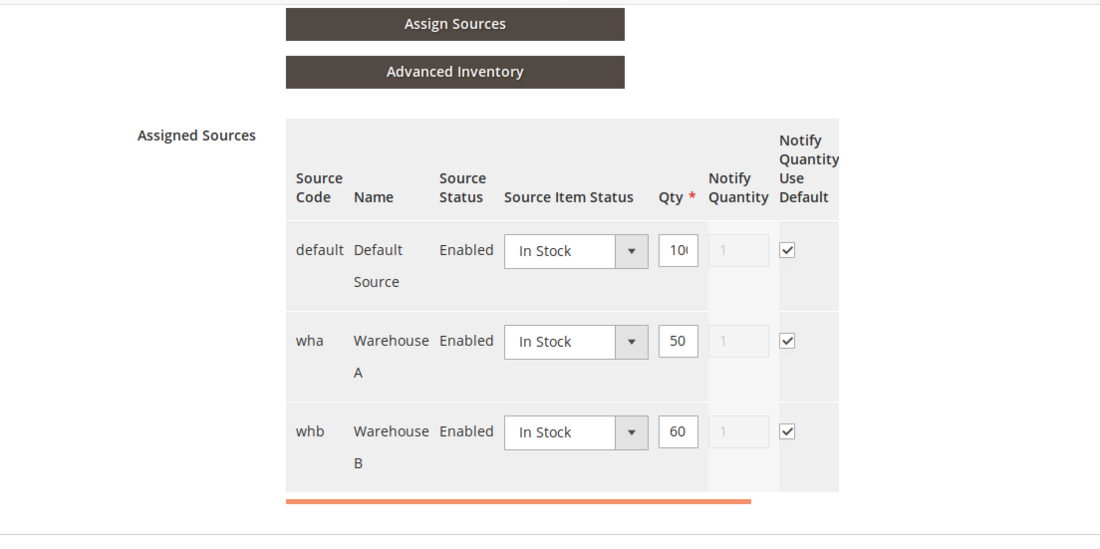Viewport: 1100px width, 549px height.
Task: Uncheck Notify Quantity Use Default for default source
Action: pyautogui.click(x=787, y=250)
